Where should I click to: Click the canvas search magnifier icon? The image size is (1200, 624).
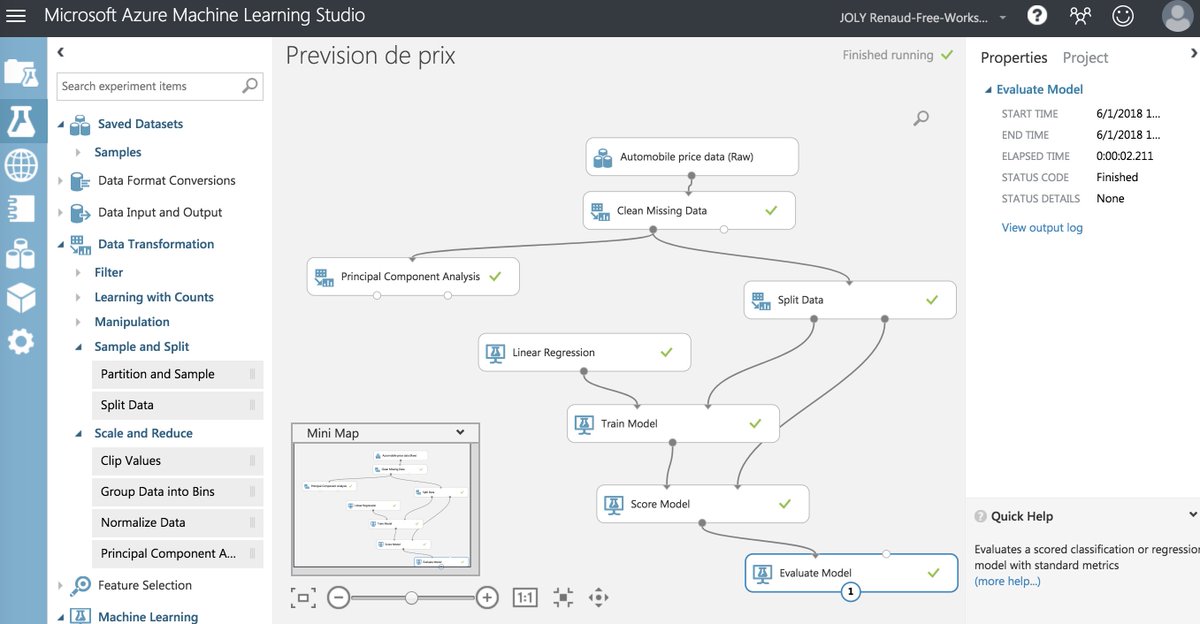point(921,118)
